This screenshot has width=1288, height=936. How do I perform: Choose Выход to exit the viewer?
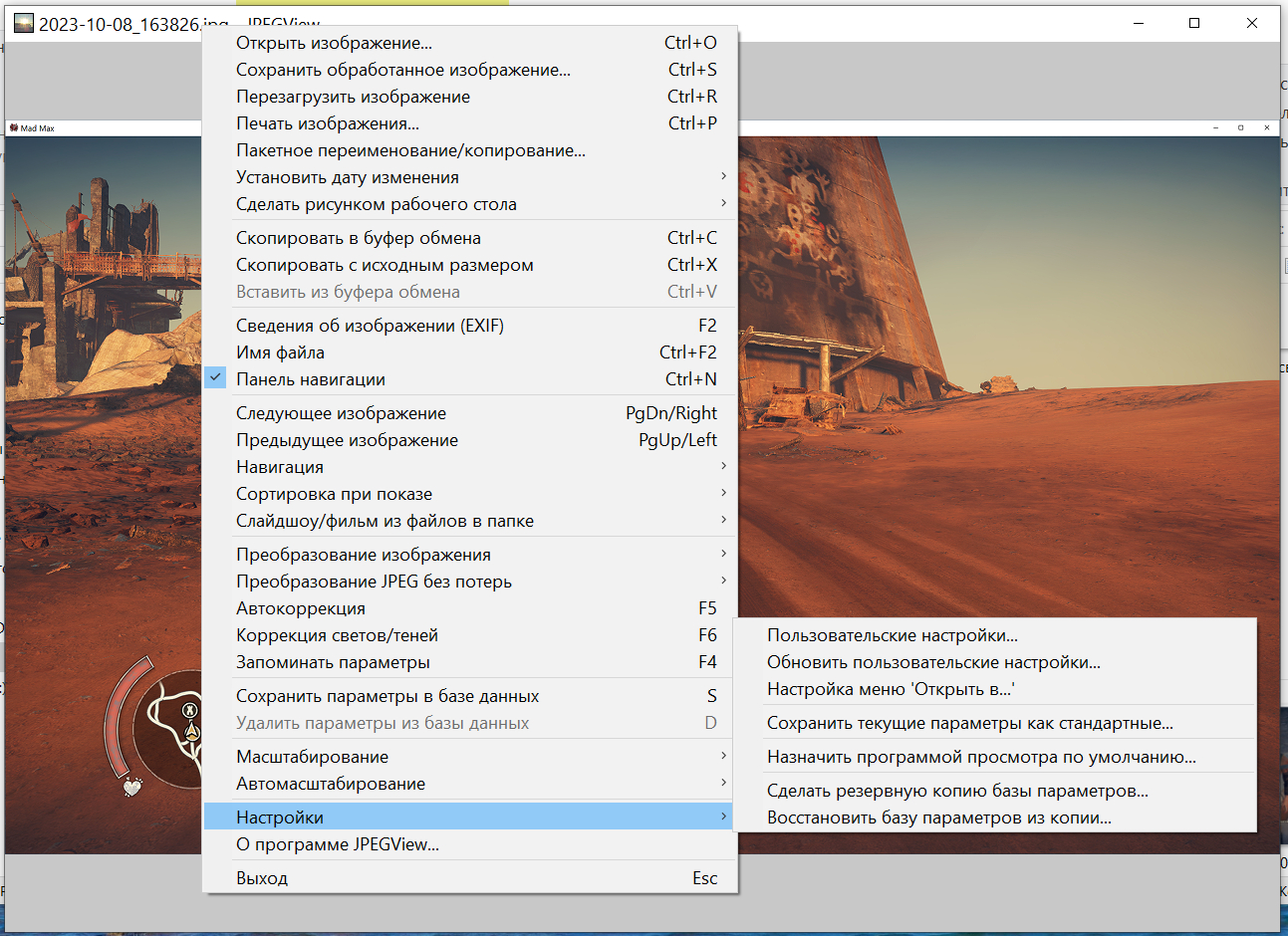point(469,878)
